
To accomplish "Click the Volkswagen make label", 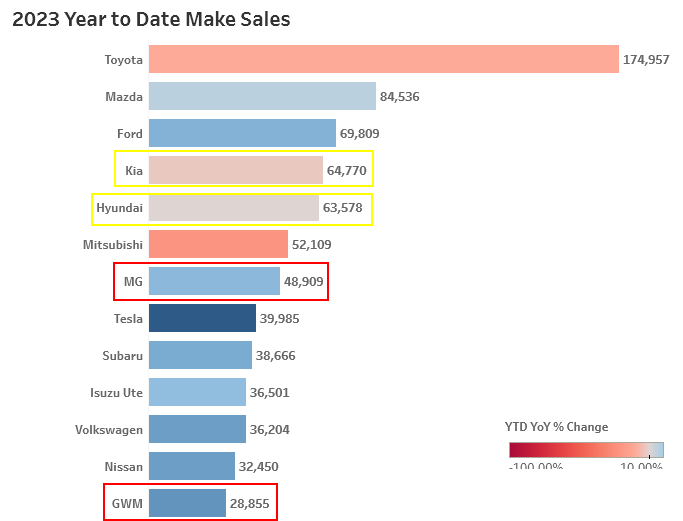I will coord(109,430).
